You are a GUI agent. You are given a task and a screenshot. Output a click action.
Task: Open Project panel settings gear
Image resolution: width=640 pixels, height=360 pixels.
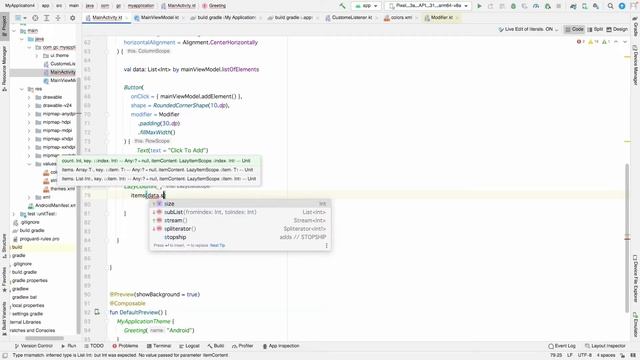[x=73, y=18]
